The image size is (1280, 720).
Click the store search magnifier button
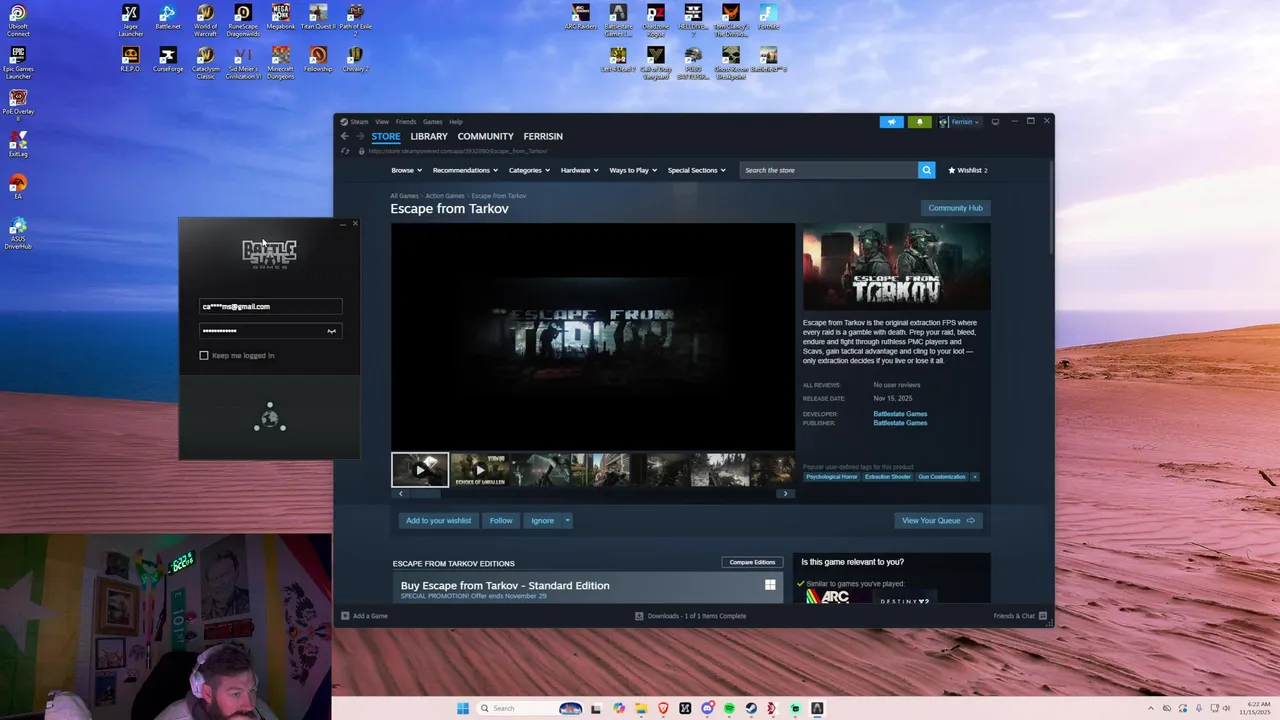(x=926, y=170)
